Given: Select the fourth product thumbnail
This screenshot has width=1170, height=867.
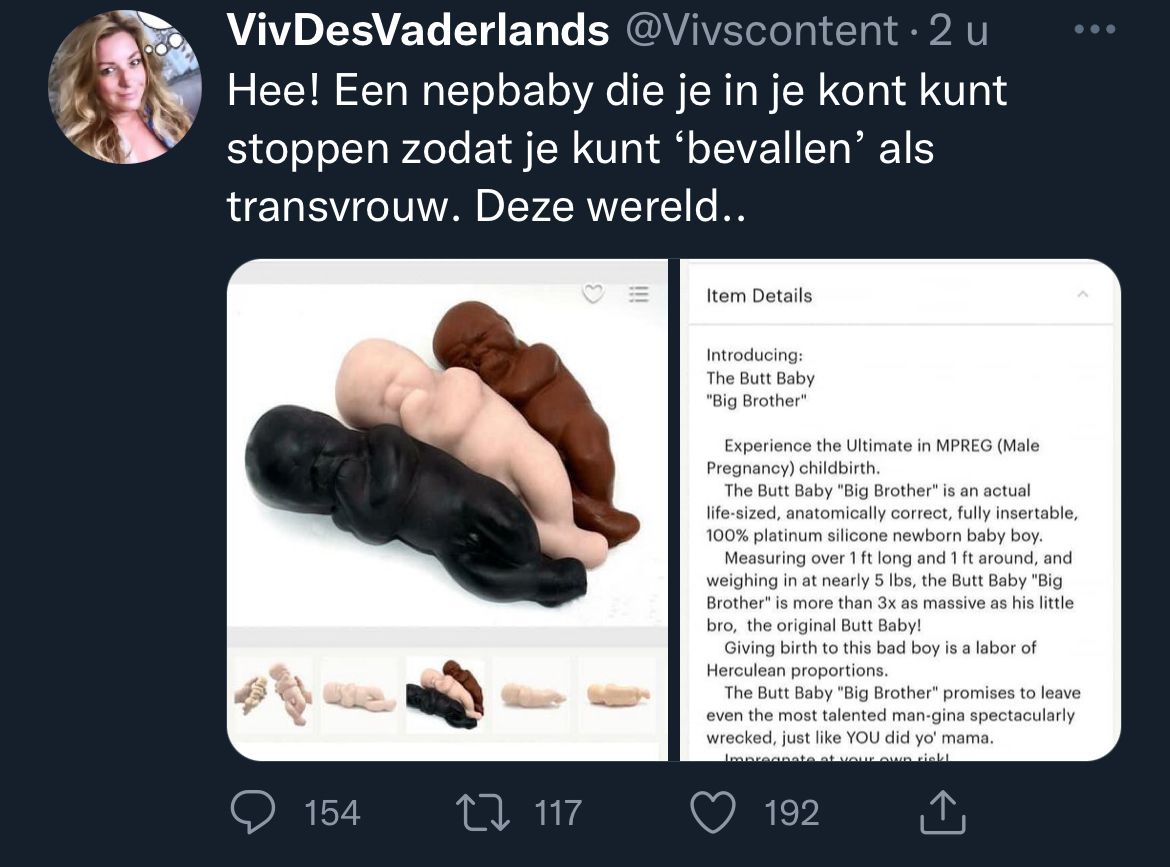Looking at the screenshot, I should [532, 695].
